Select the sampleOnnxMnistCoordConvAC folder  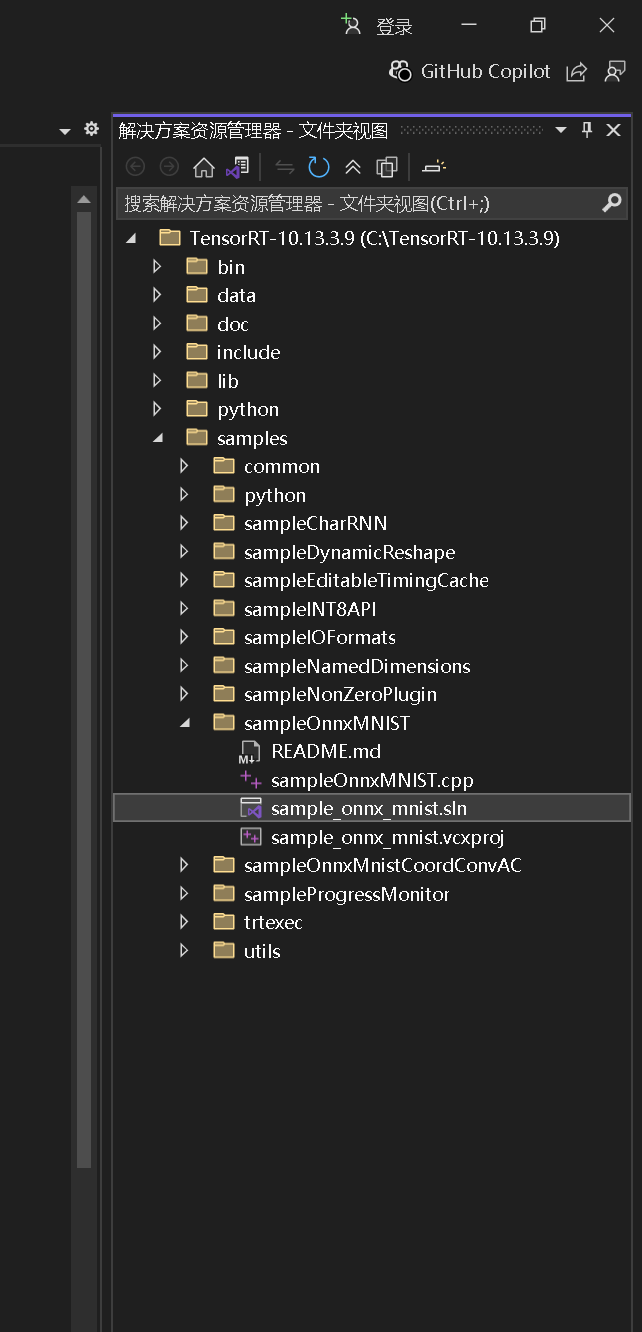pos(382,865)
